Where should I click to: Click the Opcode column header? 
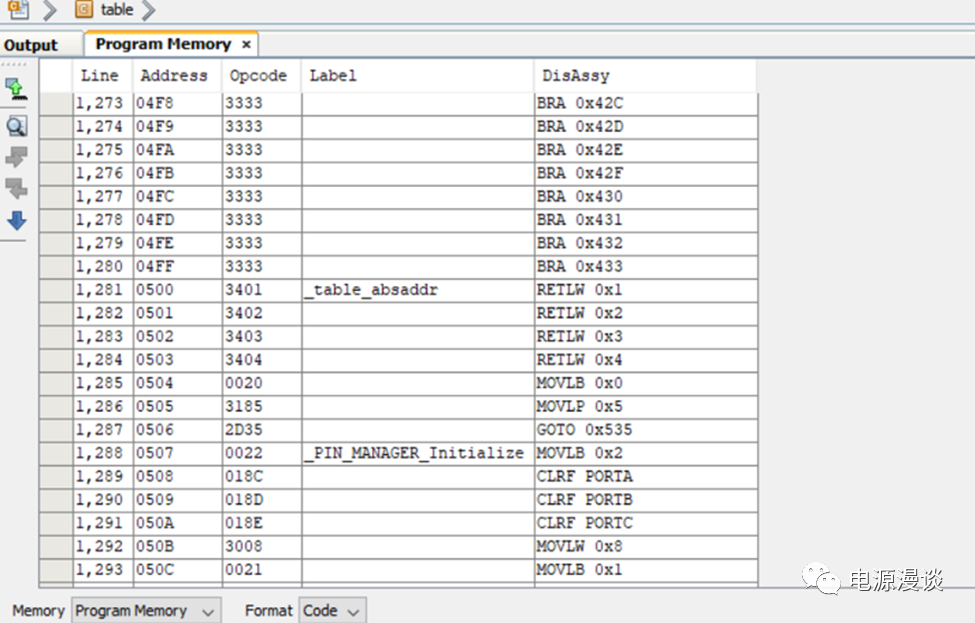pos(258,76)
